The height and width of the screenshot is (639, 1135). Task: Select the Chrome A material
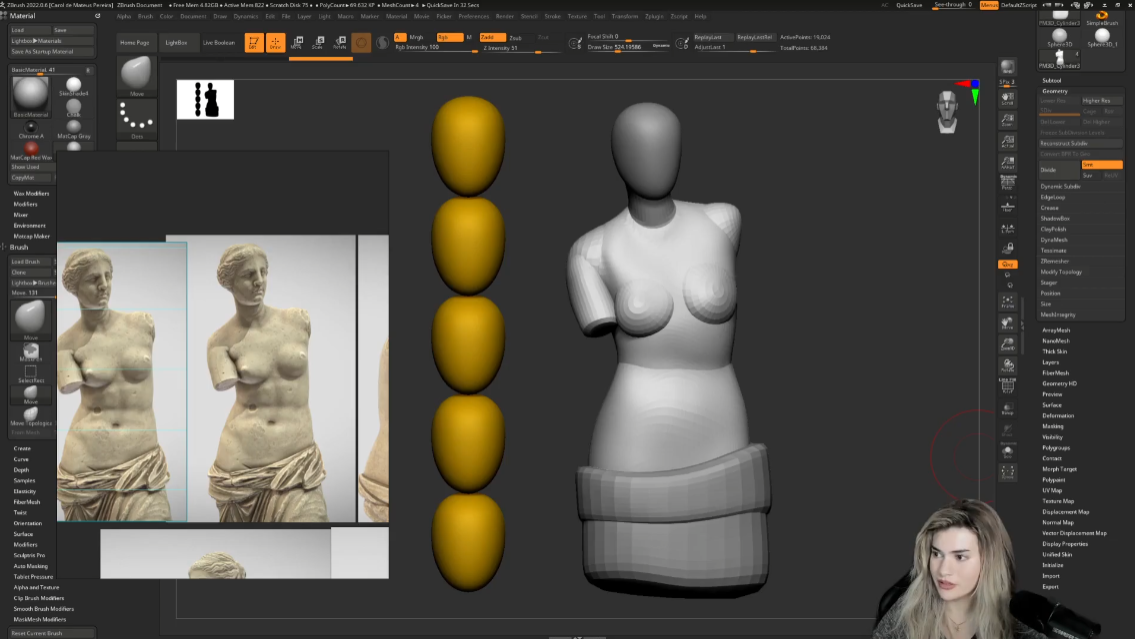pyautogui.click(x=30, y=129)
